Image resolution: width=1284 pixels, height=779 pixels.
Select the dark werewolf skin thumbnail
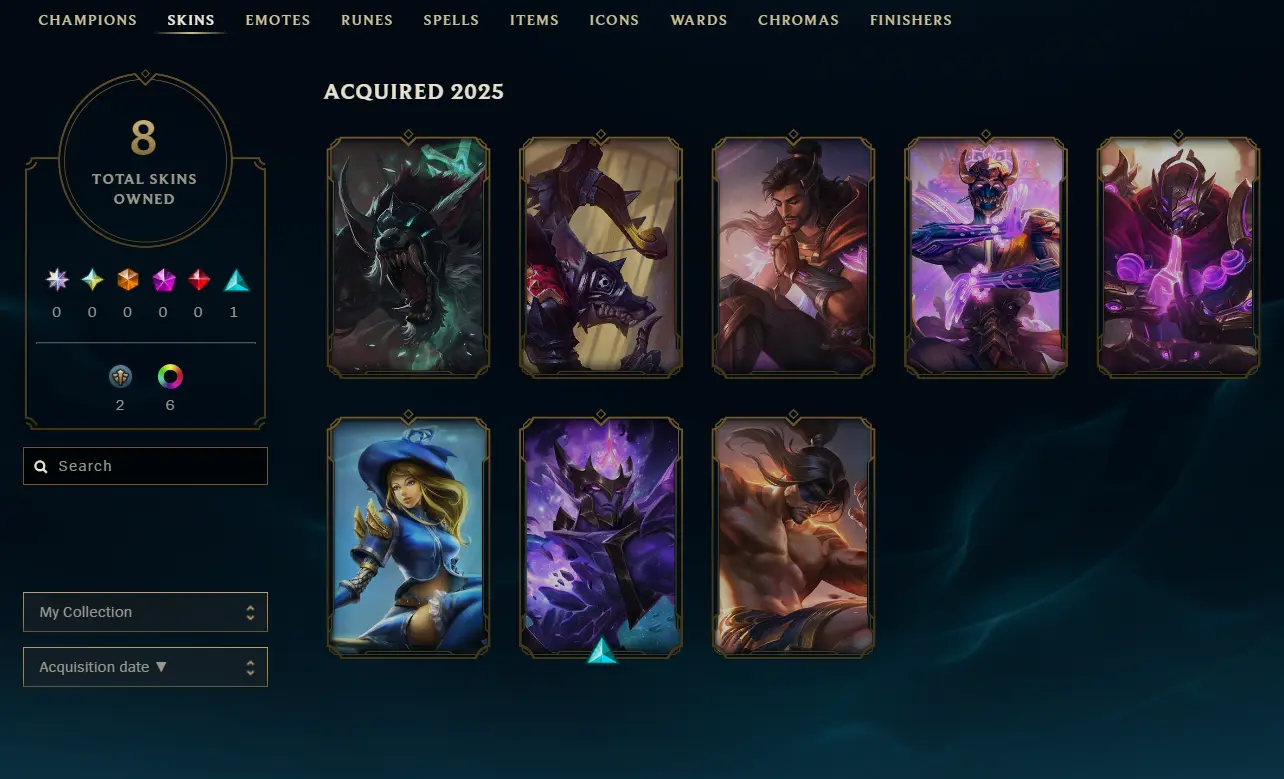(408, 256)
